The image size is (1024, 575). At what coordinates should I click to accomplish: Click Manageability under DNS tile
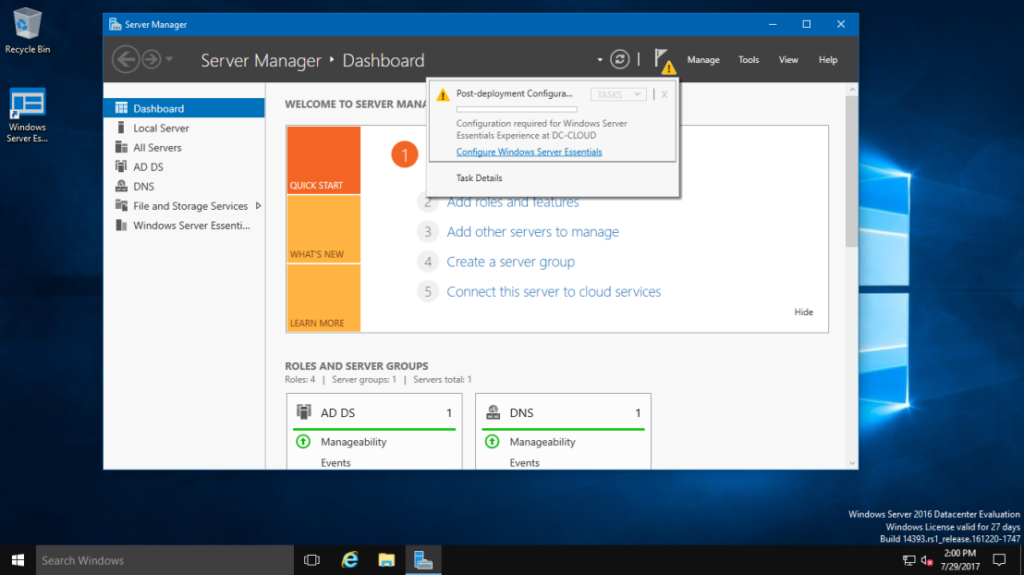click(x=542, y=442)
